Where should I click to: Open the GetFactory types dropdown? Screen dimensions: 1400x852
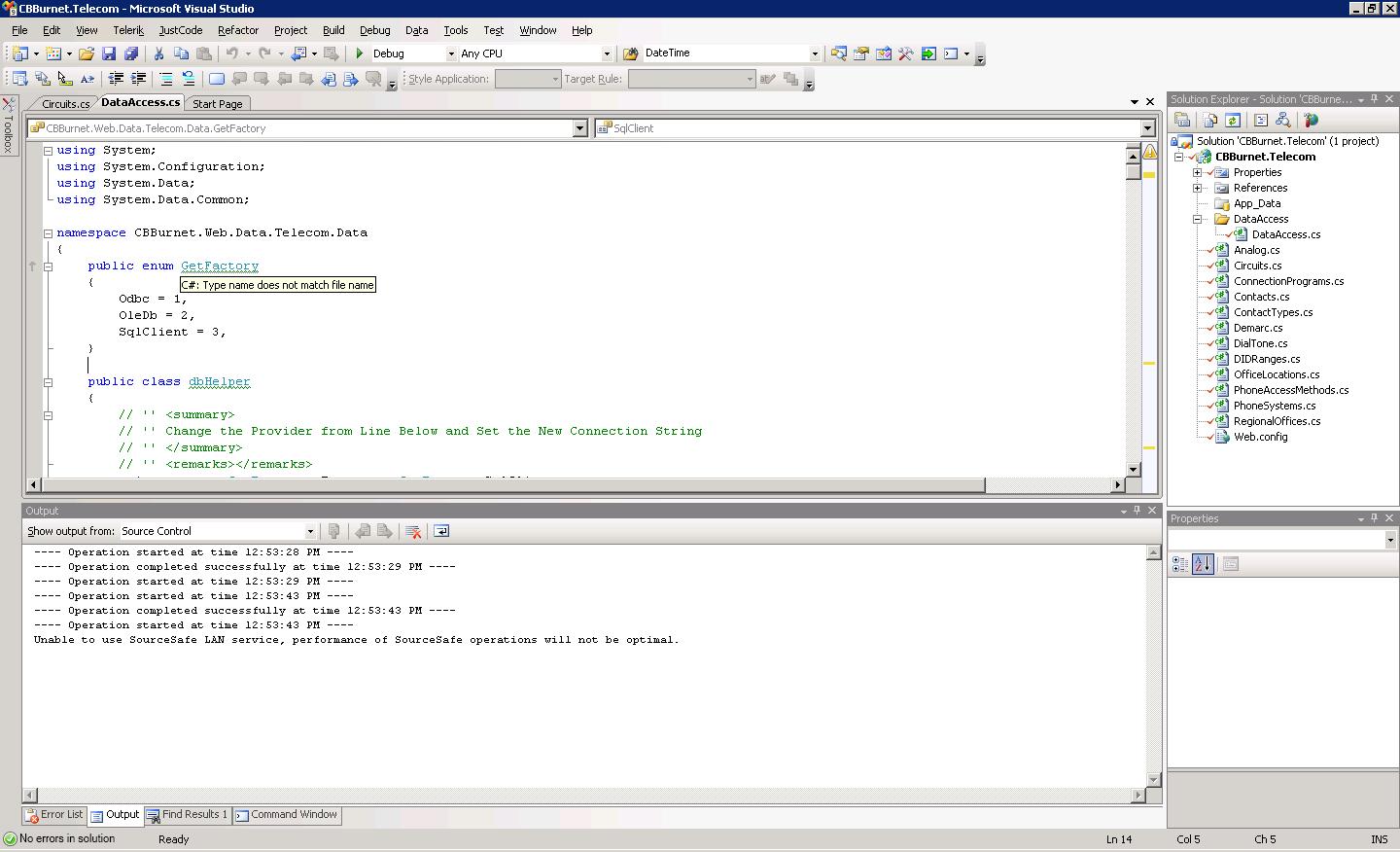click(x=579, y=128)
